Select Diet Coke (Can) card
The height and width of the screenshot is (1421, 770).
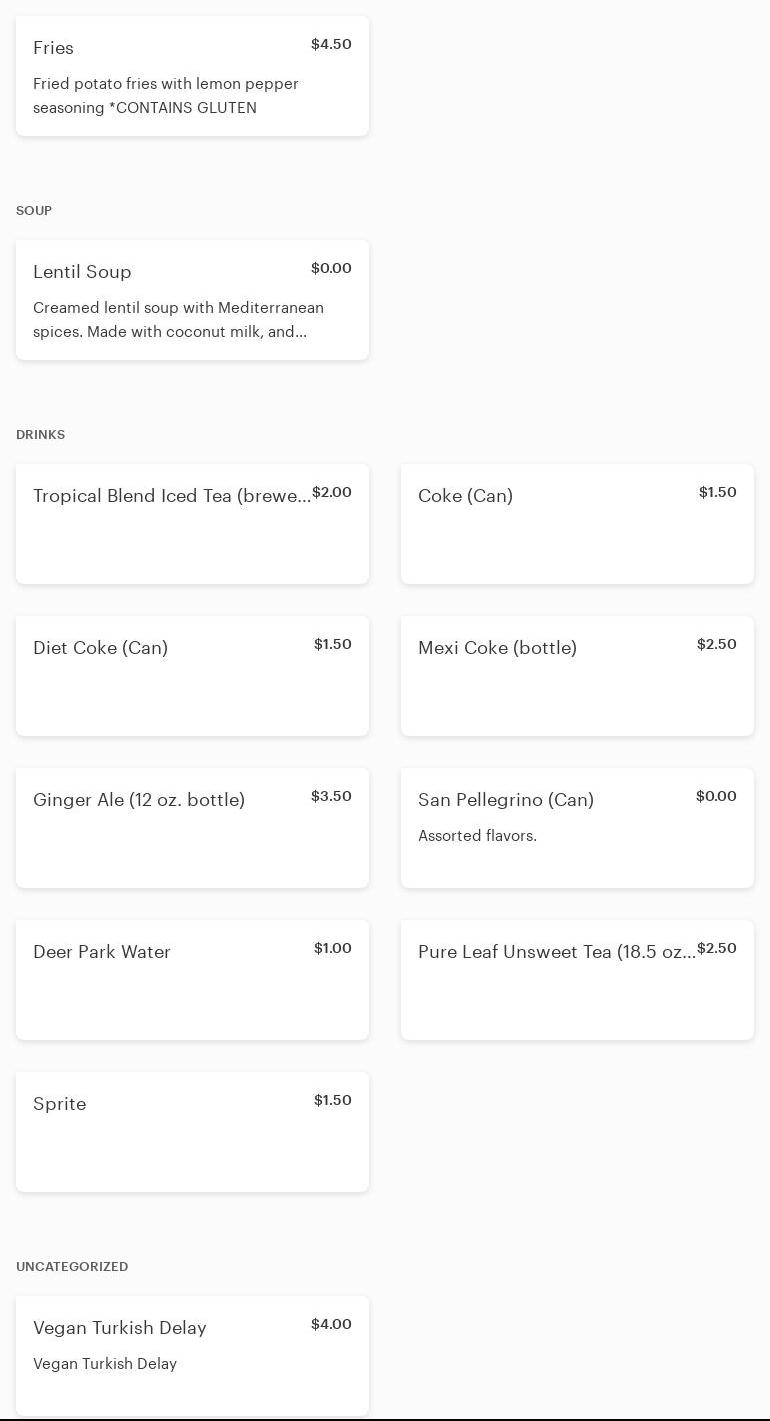point(192,676)
